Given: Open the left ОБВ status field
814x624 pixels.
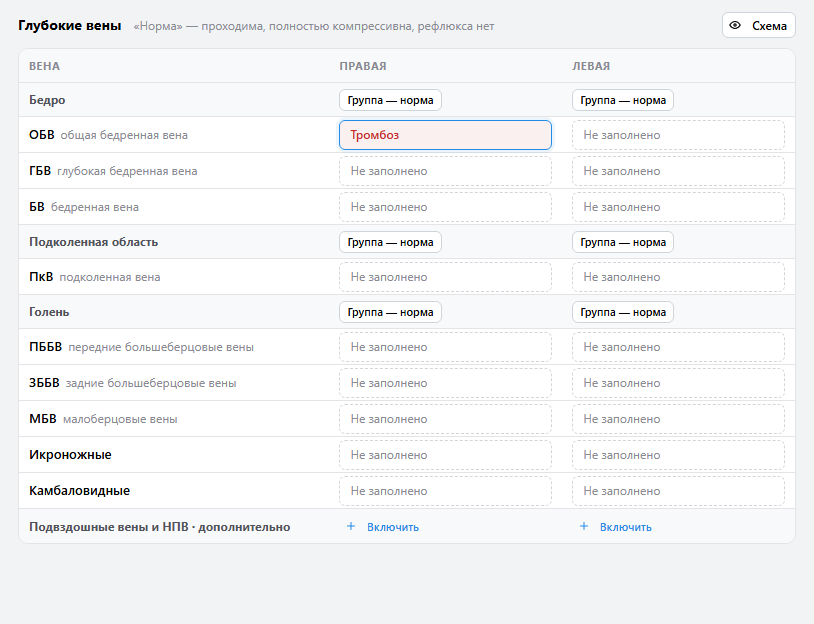Looking at the screenshot, I should [679, 135].
